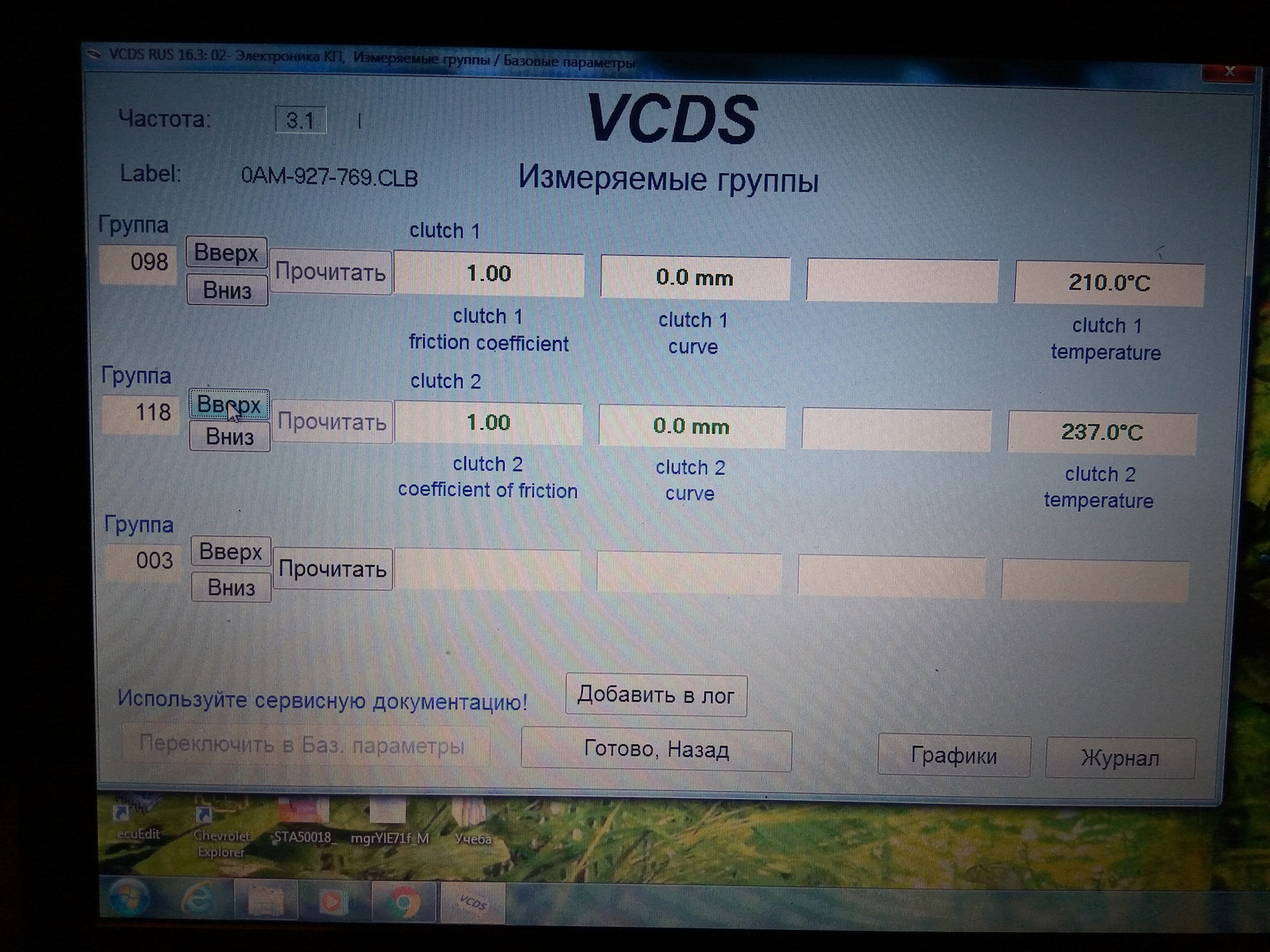Open media player taskbar icon

click(333, 902)
